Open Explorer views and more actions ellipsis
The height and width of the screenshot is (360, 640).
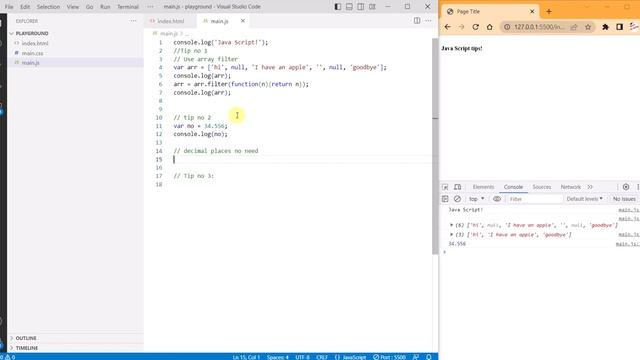click(x=133, y=21)
